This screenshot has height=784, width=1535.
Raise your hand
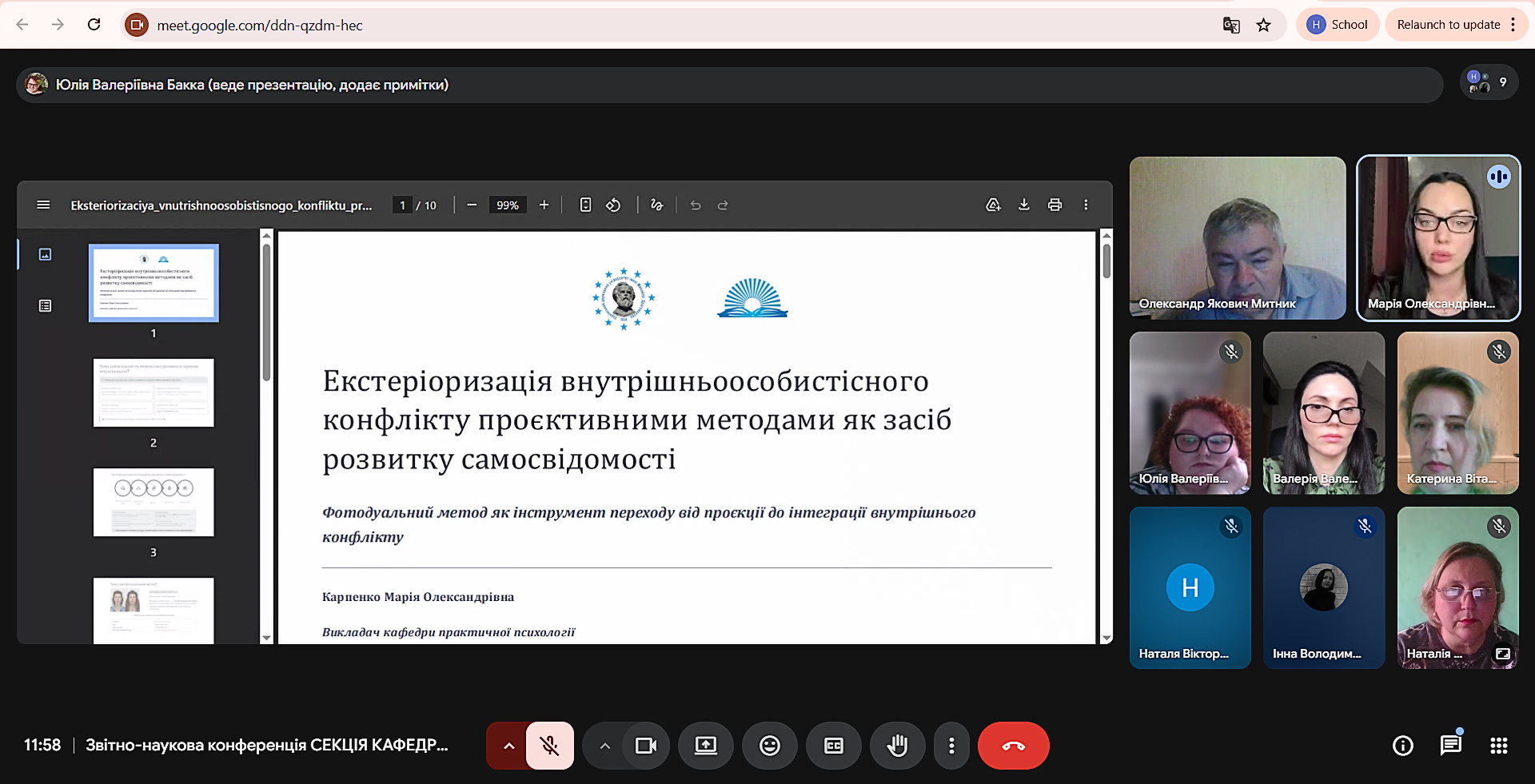click(x=898, y=746)
